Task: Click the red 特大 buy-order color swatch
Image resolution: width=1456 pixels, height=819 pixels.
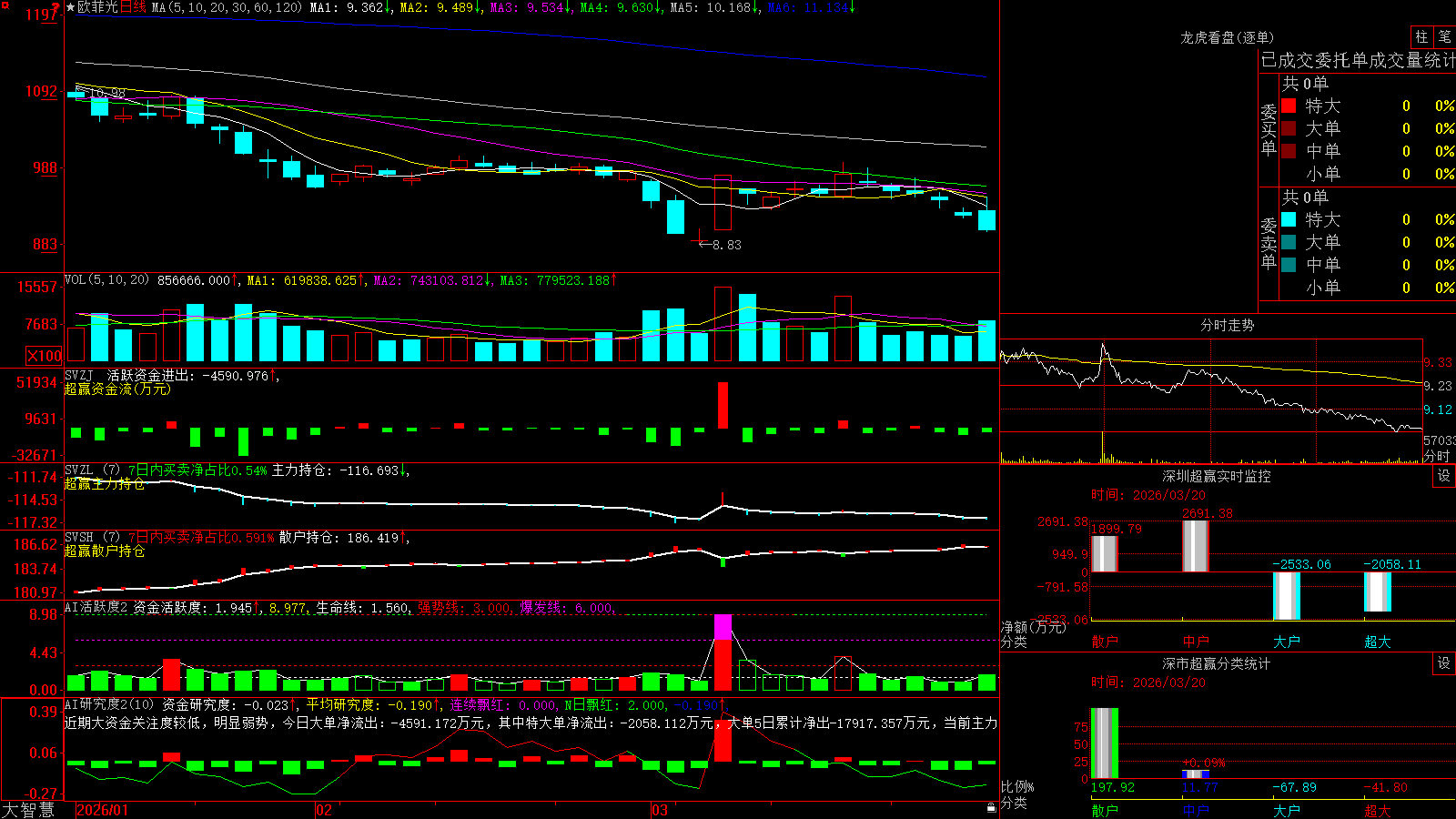Action: (x=1289, y=106)
